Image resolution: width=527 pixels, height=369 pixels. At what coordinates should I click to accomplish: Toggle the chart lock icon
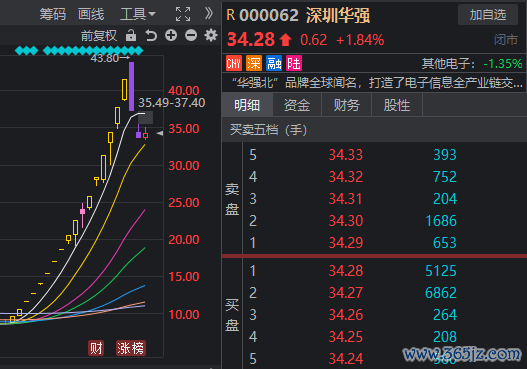click(x=131, y=35)
